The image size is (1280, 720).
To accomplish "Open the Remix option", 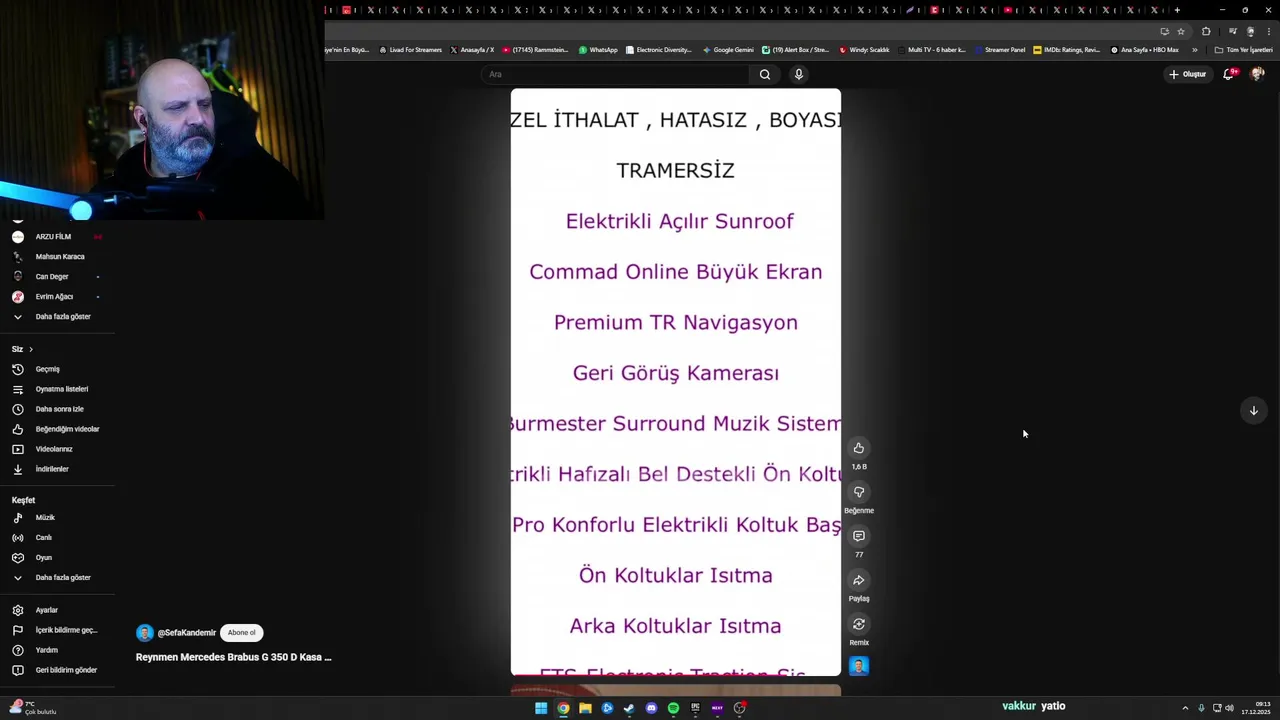I will coord(859,624).
